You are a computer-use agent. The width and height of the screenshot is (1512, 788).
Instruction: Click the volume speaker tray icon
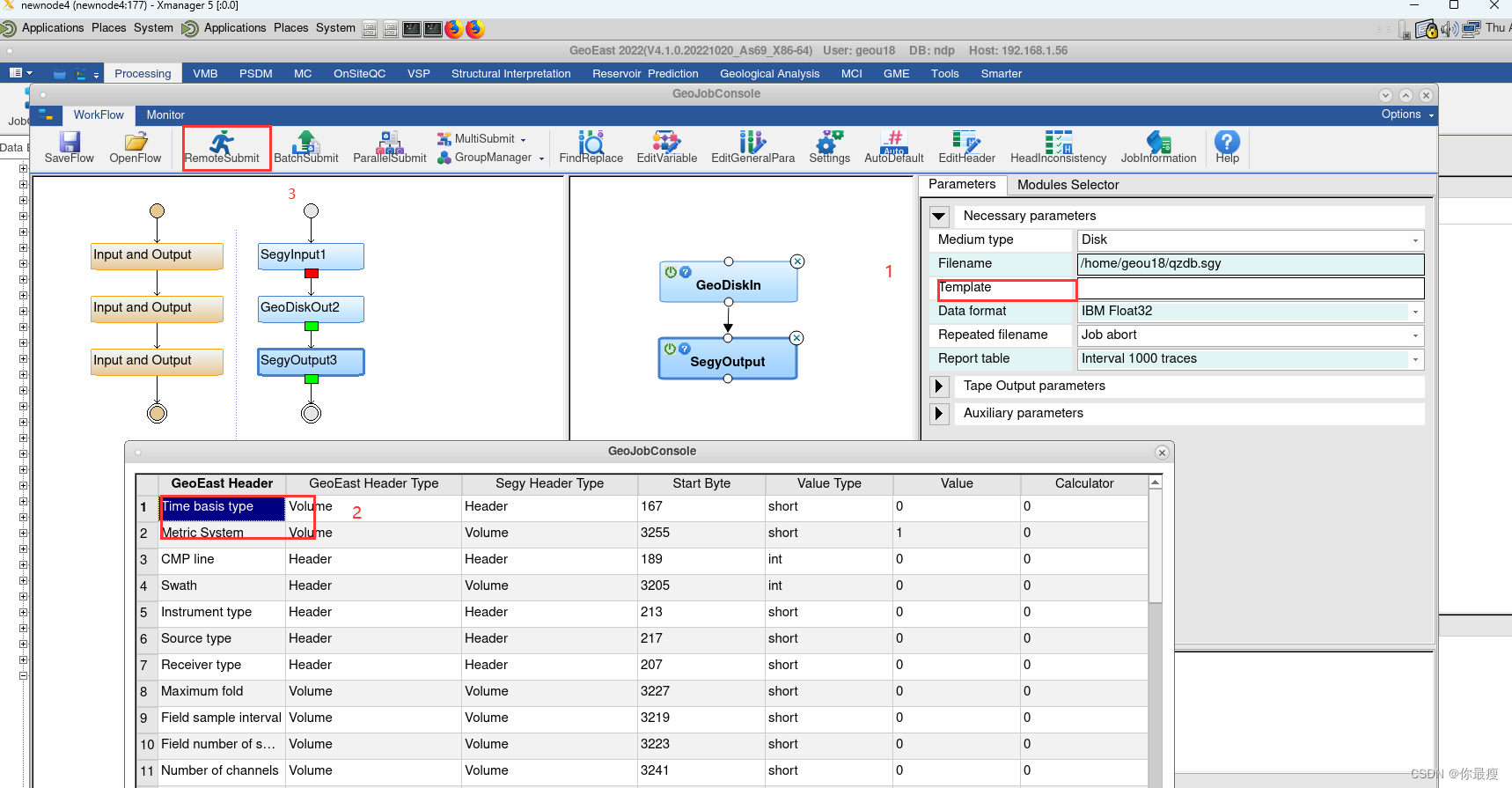[1449, 29]
